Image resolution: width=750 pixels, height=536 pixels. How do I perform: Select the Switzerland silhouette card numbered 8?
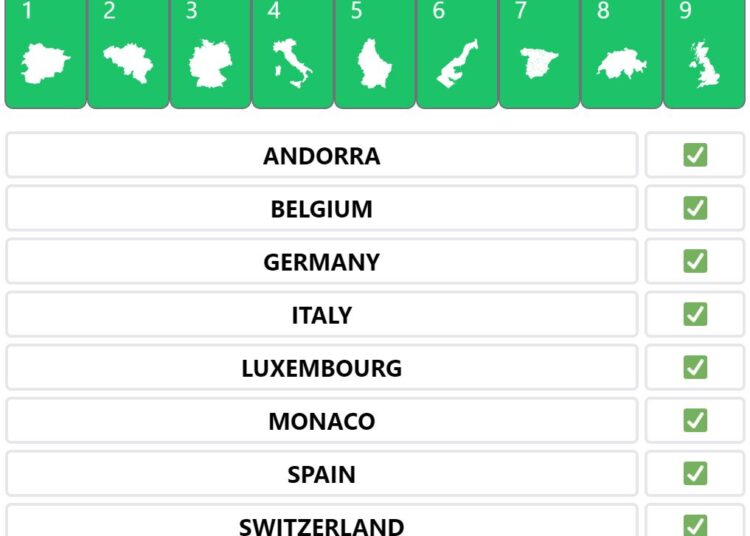(x=622, y=54)
